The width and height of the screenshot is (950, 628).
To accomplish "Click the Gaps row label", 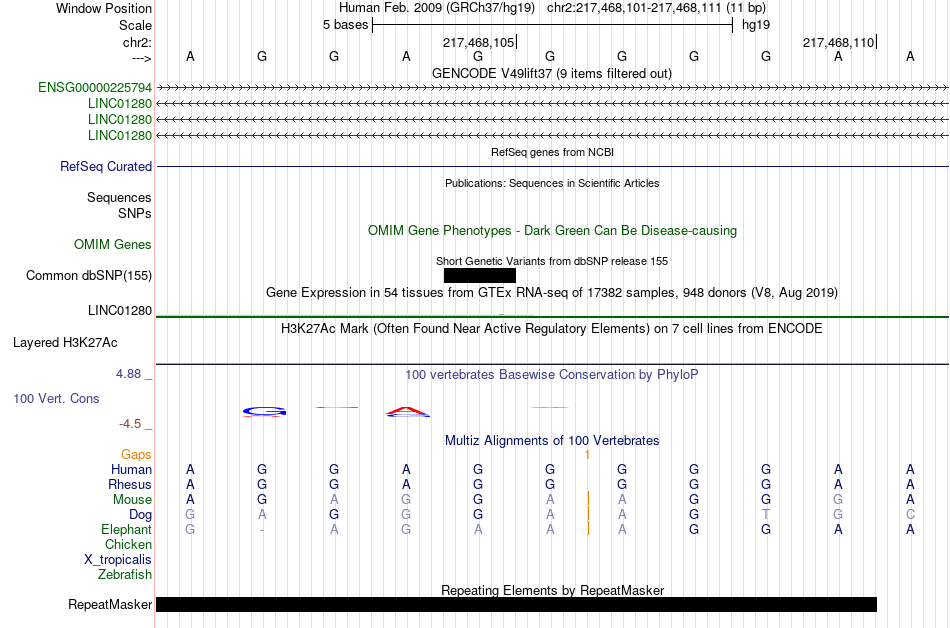I will tap(136, 454).
